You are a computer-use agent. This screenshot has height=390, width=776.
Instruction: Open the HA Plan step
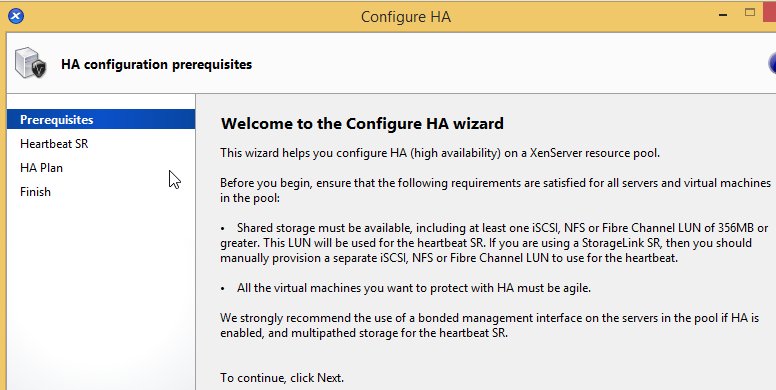pos(42,168)
